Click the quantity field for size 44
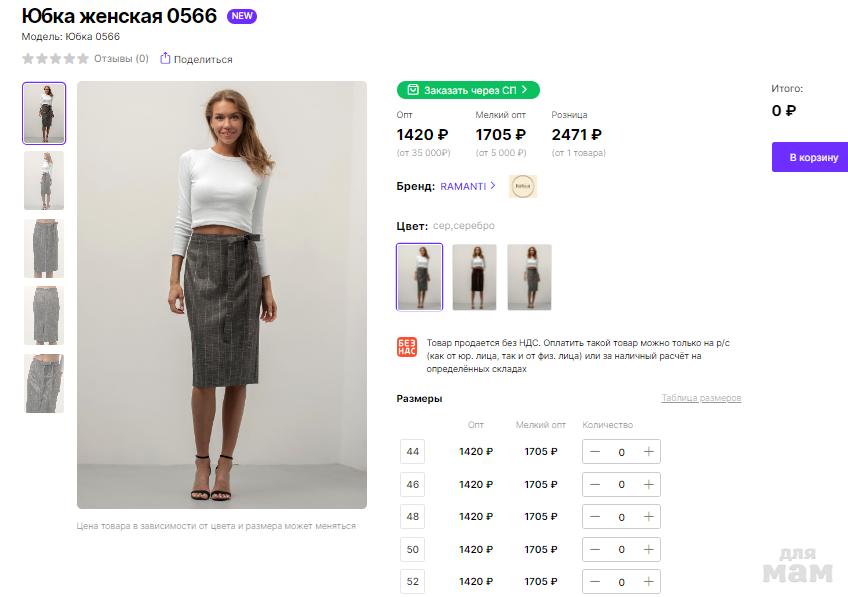This screenshot has height=597, width=848. pos(621,452)
